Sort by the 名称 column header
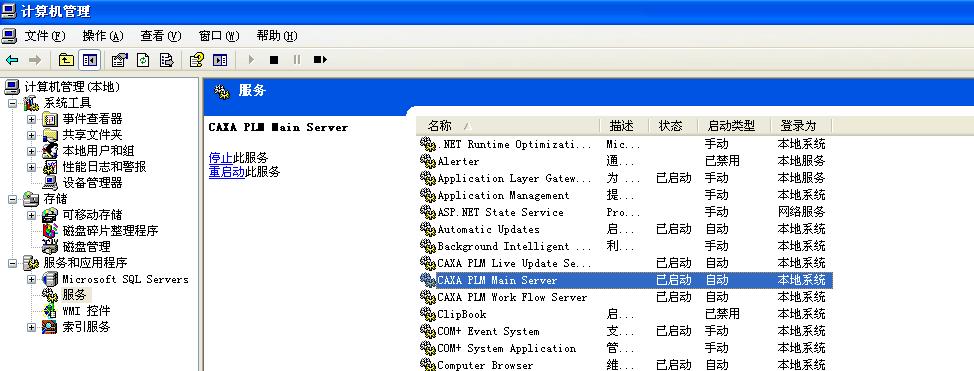The image size is (974, 371). click(508, 126)
